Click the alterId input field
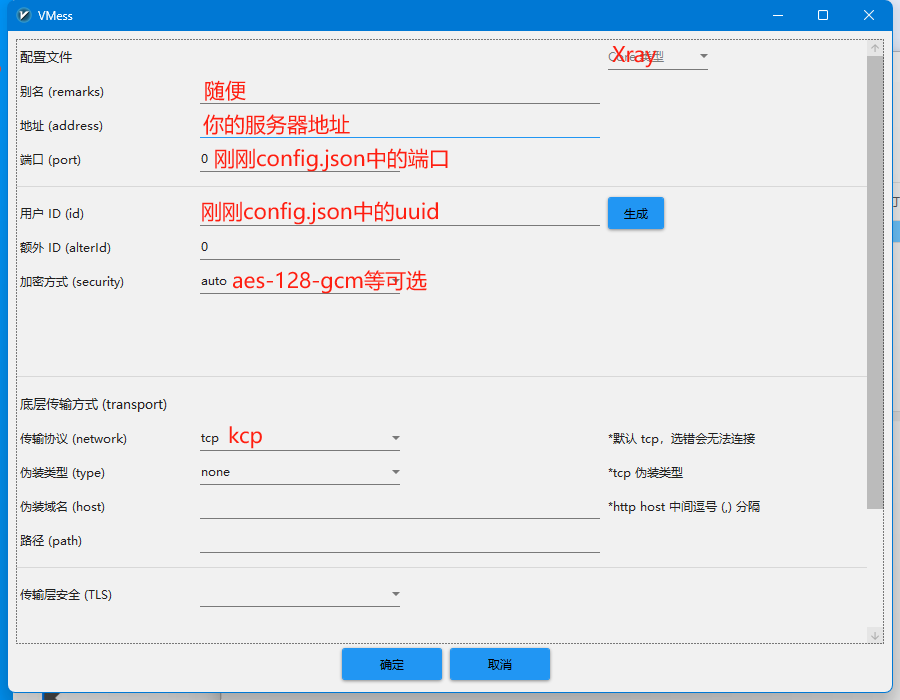The height and width of the screenshot is (700, 900). [x=300, y=247]
